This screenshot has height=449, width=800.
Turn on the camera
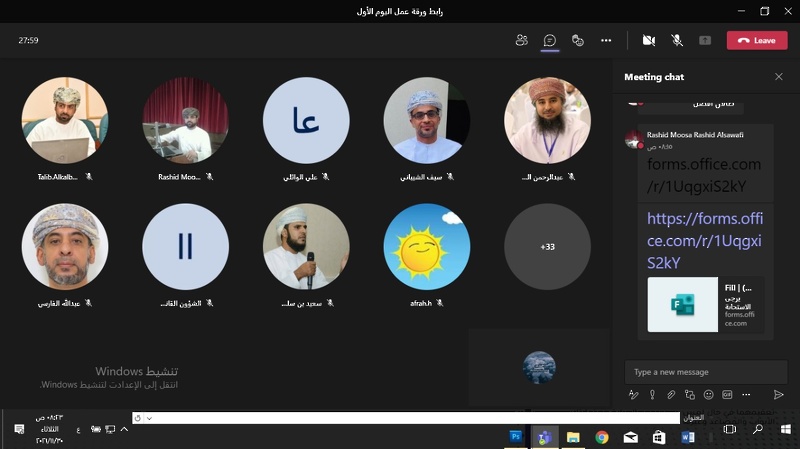pyautogui.click(x=648, y=40)
